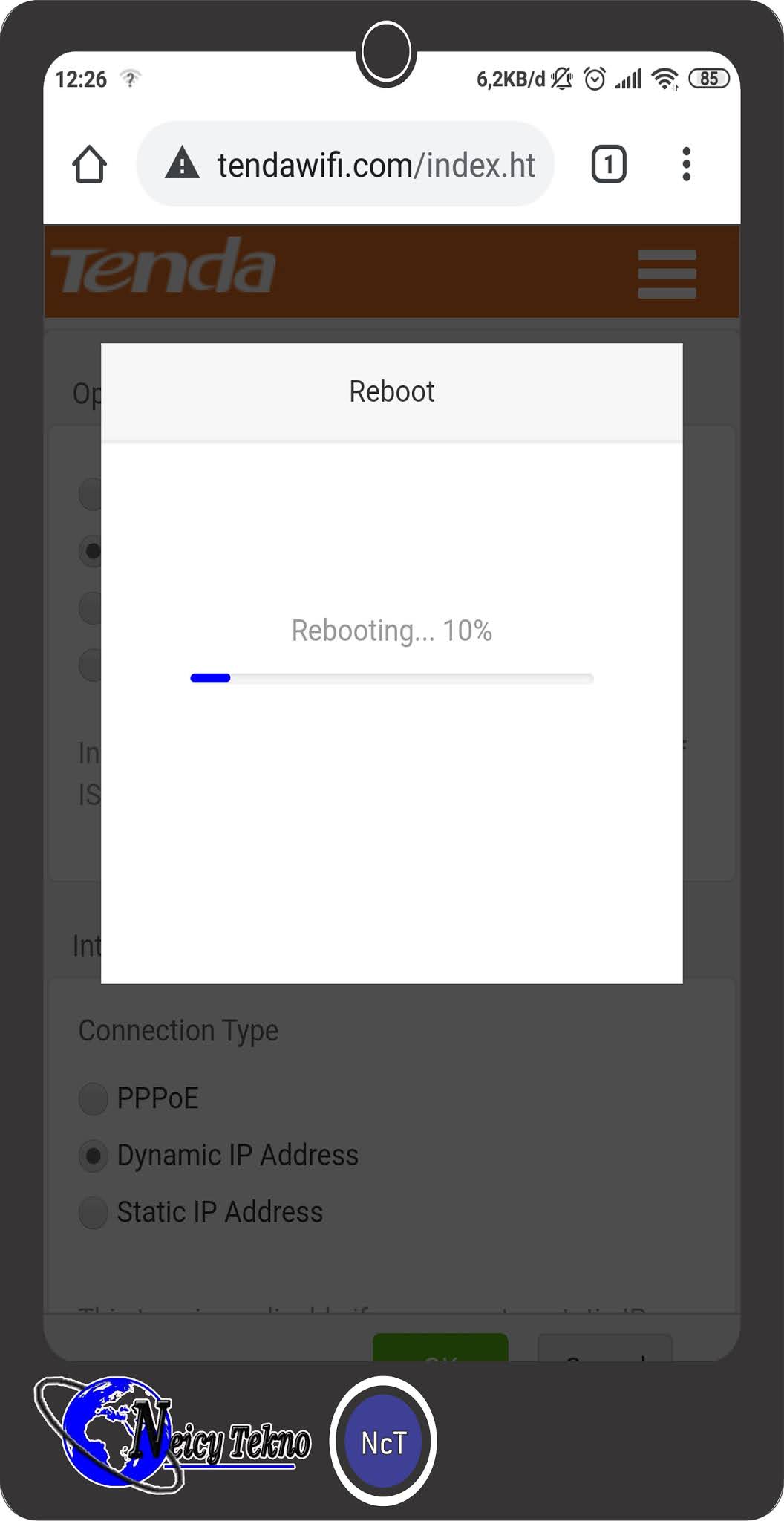Tap the mobile signal bars icon

coord(628,79)
